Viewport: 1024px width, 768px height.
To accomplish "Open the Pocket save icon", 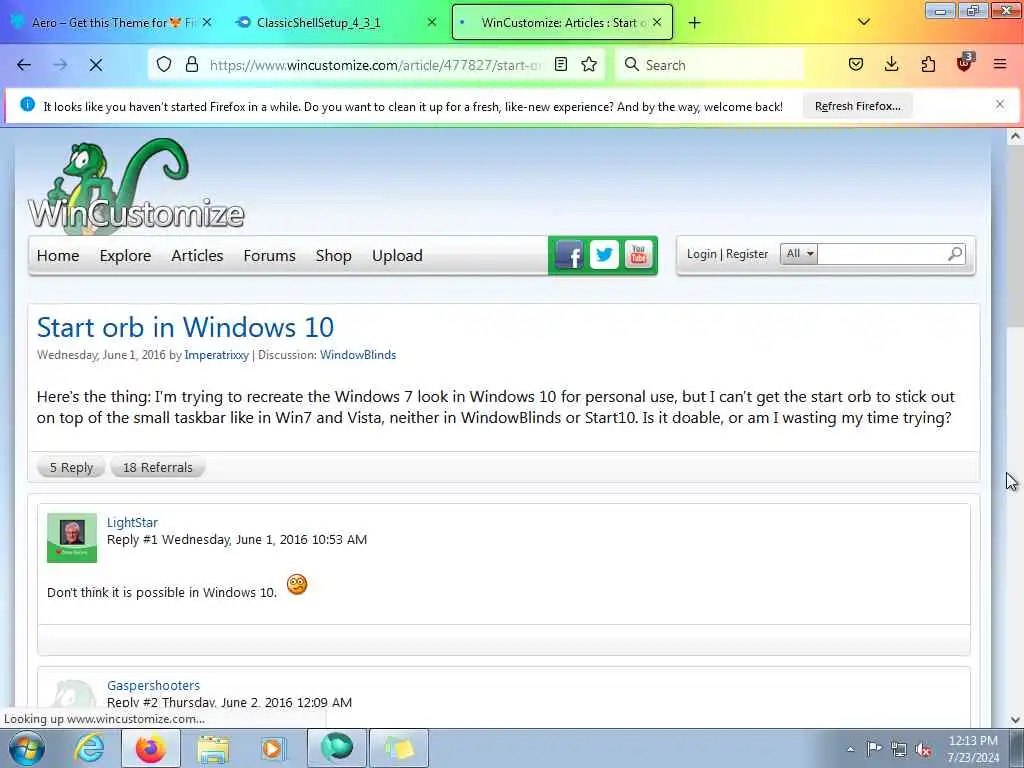I will 856,65.
